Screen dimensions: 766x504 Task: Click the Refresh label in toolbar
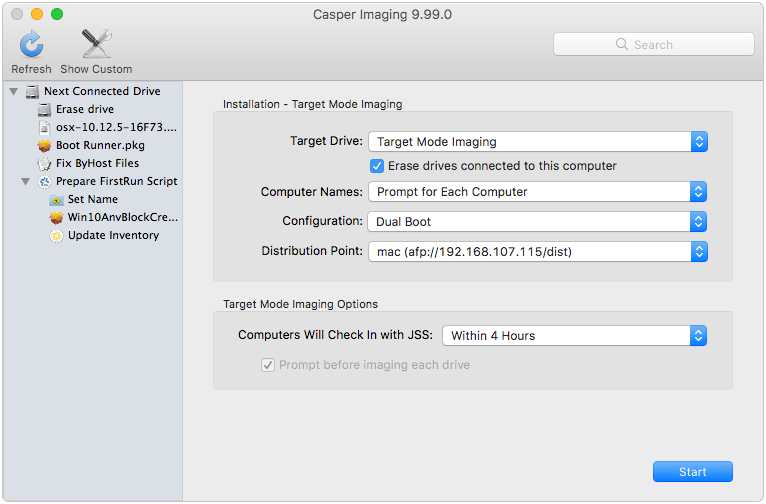coord(31,69)
